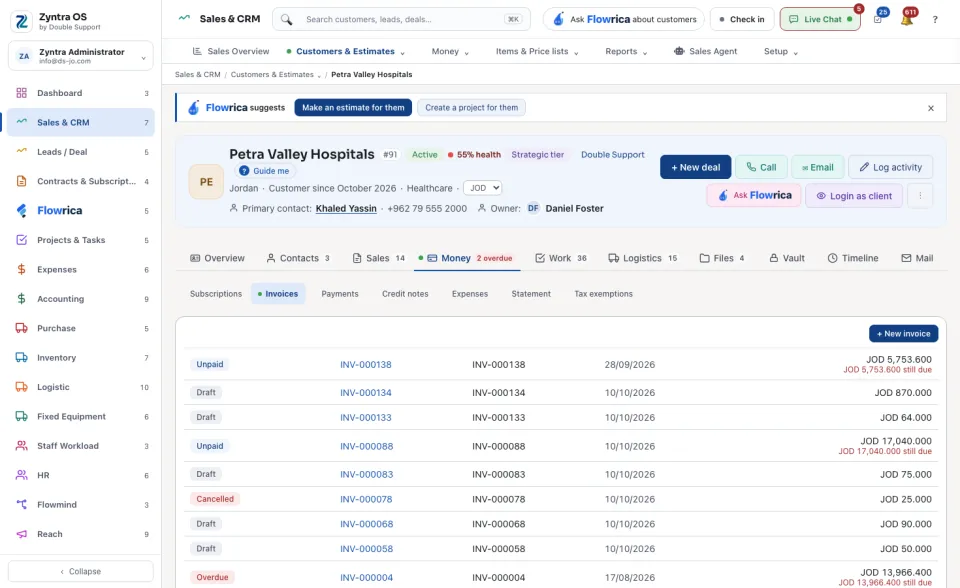Click Make an estimate for them
The height and width of the screenshot is (588, 960).
click(353, 108)
